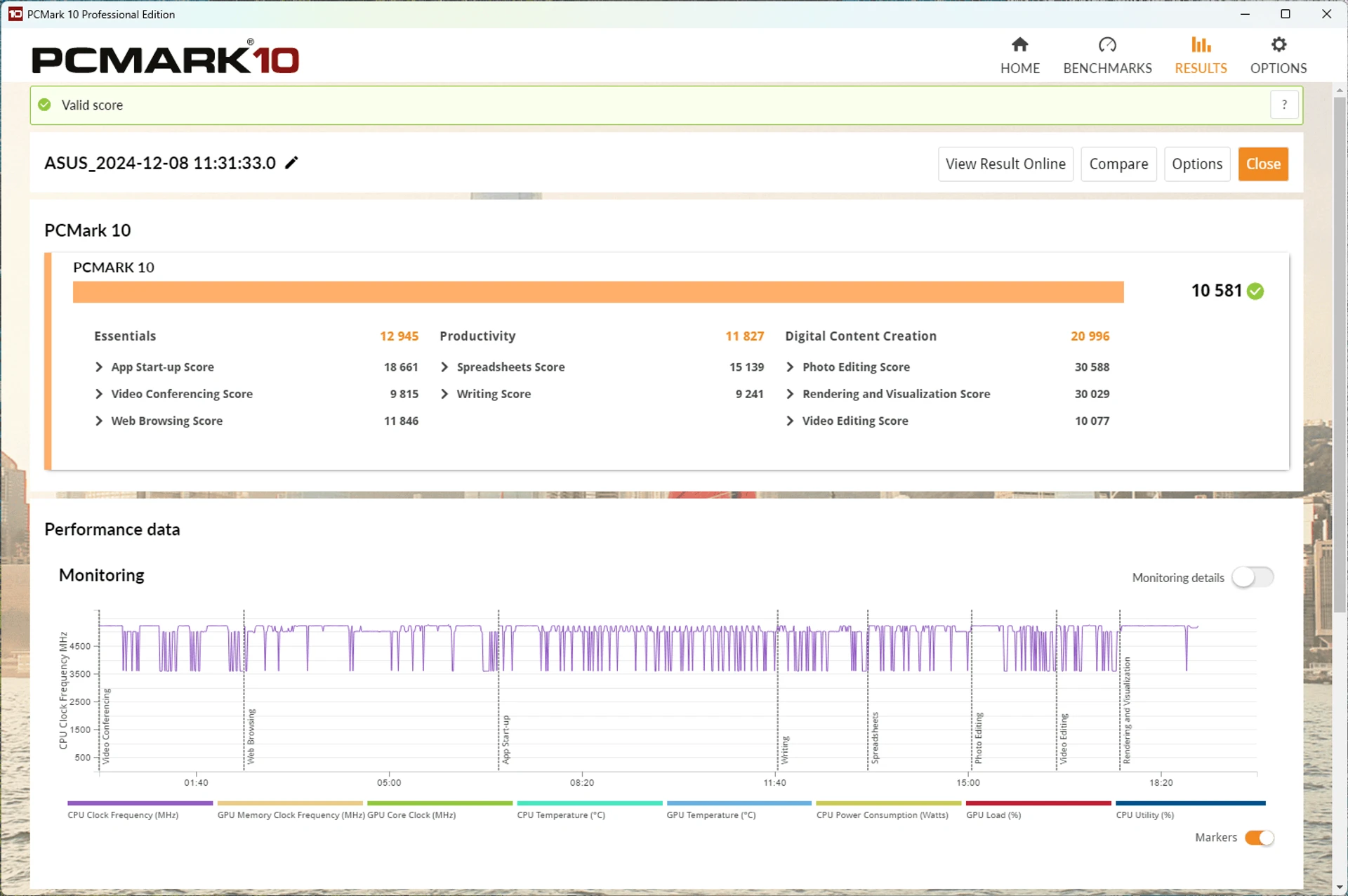Click the Writing marker on chart
The width and height of the screenshot is (1348, 896).
785,750
